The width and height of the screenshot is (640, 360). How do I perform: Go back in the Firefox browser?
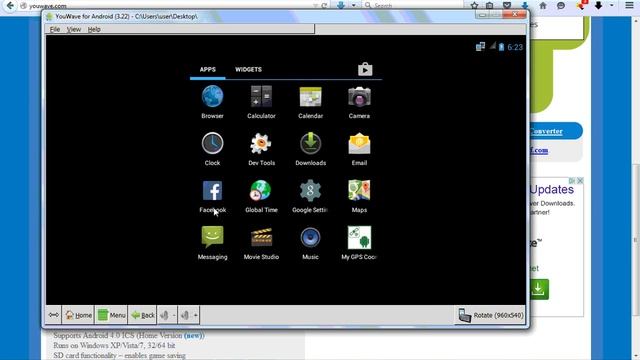(10, 6)
